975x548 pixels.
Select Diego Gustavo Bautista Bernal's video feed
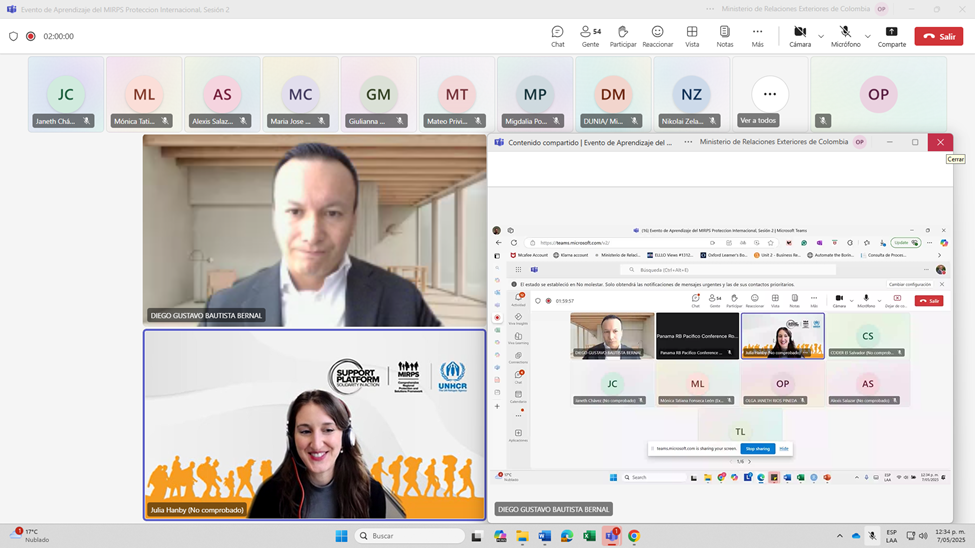tap(315, 230)
